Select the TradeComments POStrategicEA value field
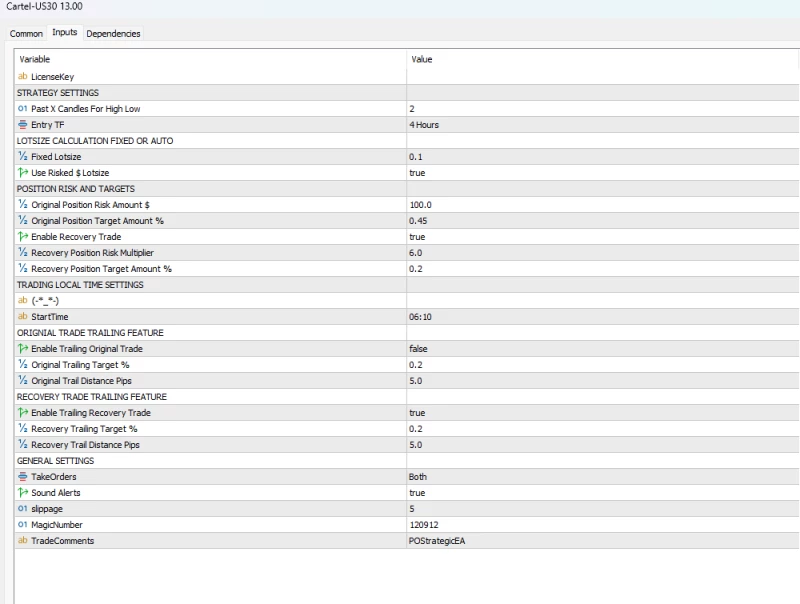This screenshot has width=800, height=604. coord(600,541)
